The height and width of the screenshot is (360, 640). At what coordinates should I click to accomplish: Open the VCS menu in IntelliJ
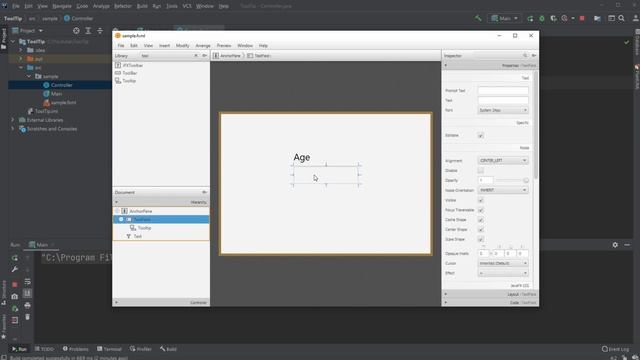click(187, 6)
